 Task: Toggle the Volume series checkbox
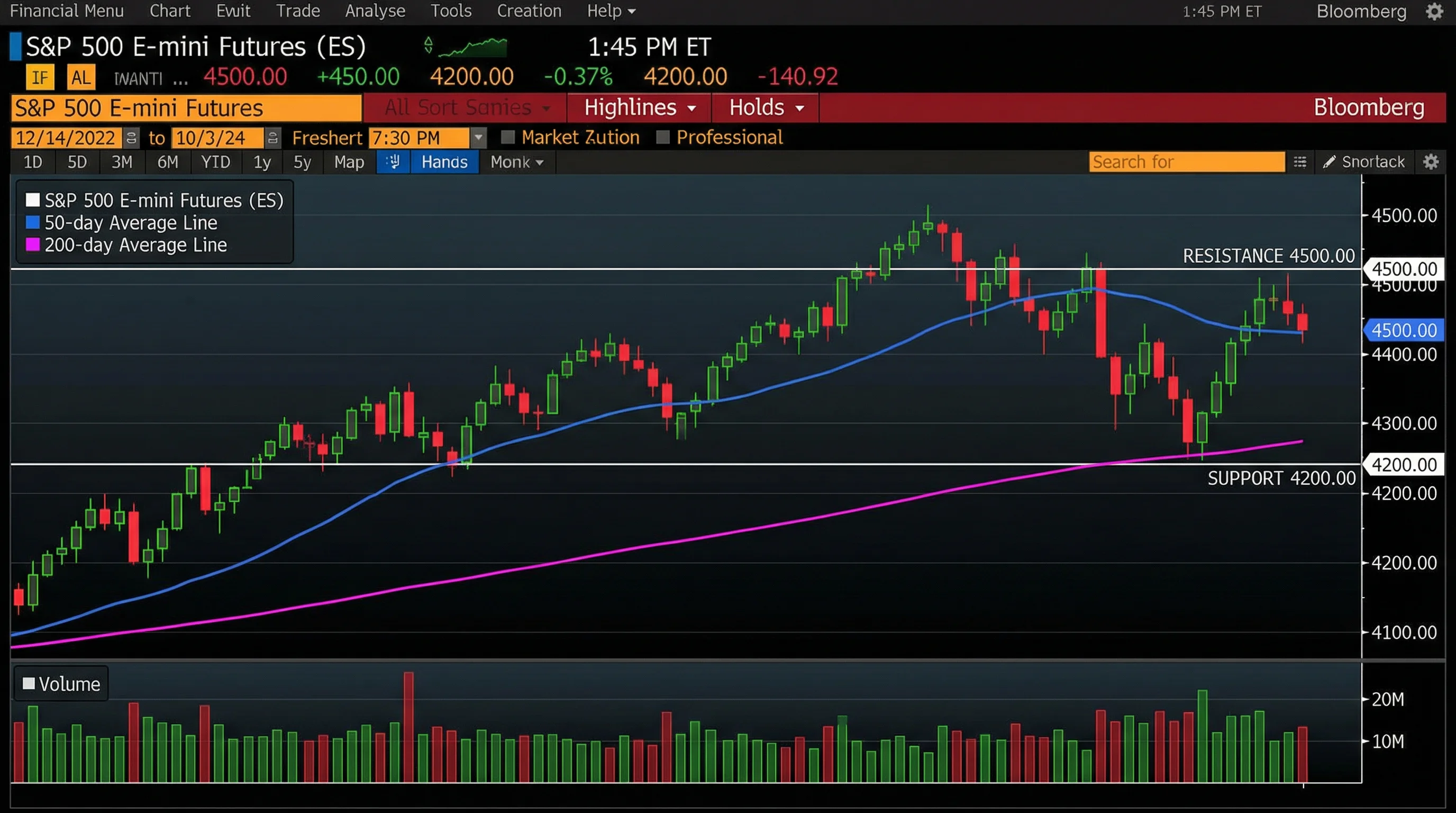click(29, 683)
